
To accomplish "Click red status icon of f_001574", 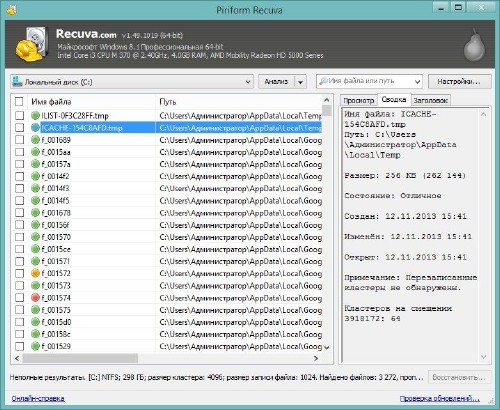I will click(35, 298).
